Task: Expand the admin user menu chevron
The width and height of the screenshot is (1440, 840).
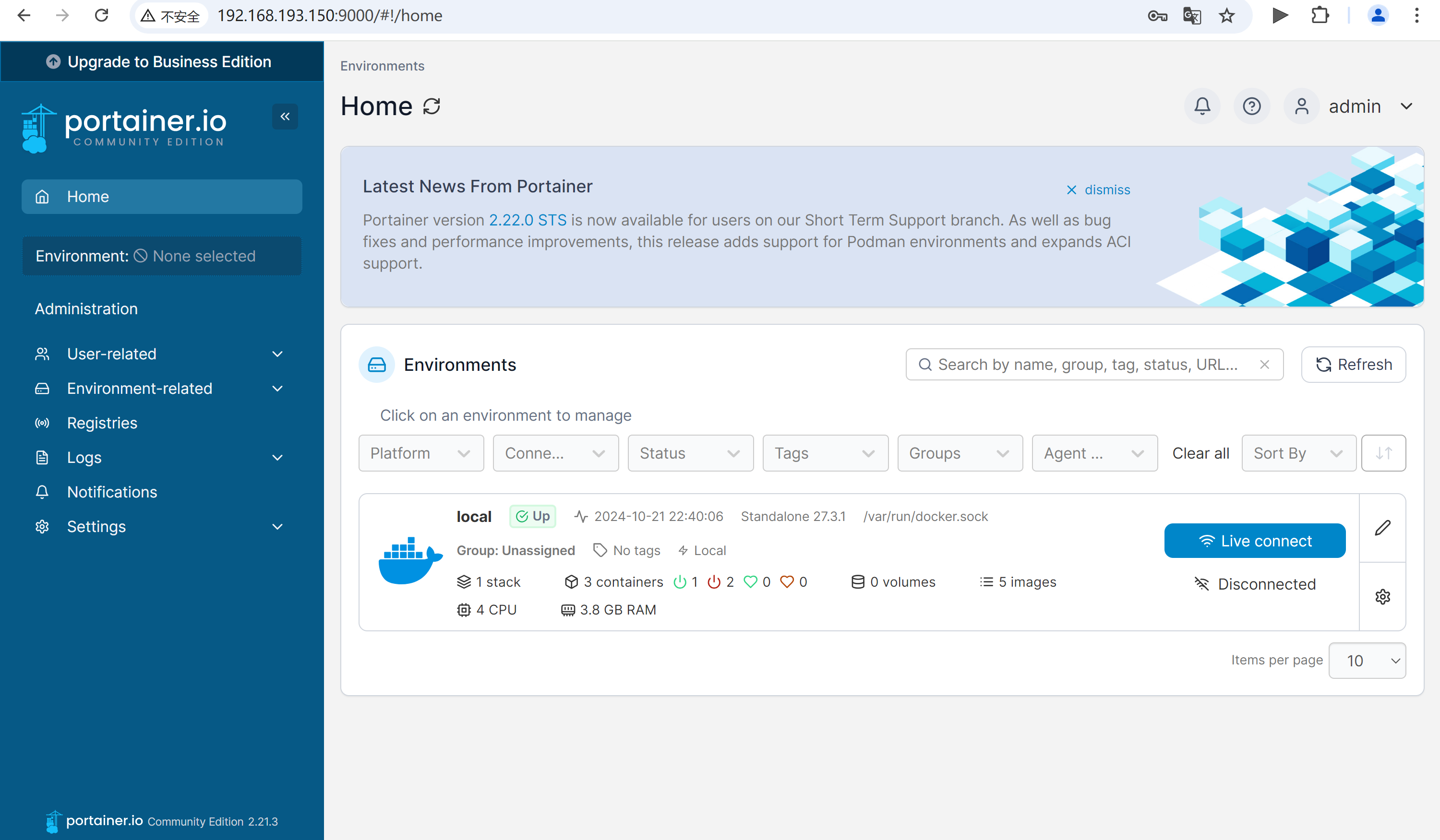Action: pos(1406,106)
